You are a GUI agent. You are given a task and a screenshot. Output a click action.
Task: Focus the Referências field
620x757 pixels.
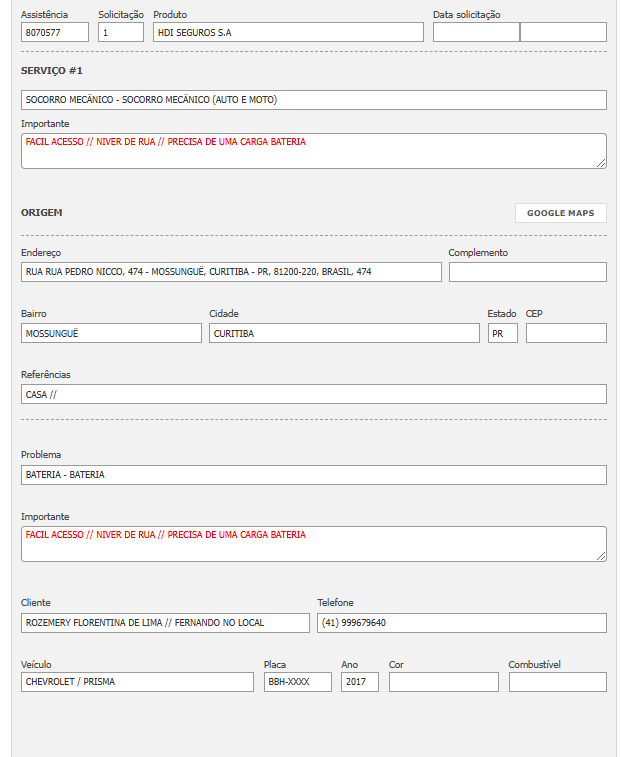pos(313,394)
